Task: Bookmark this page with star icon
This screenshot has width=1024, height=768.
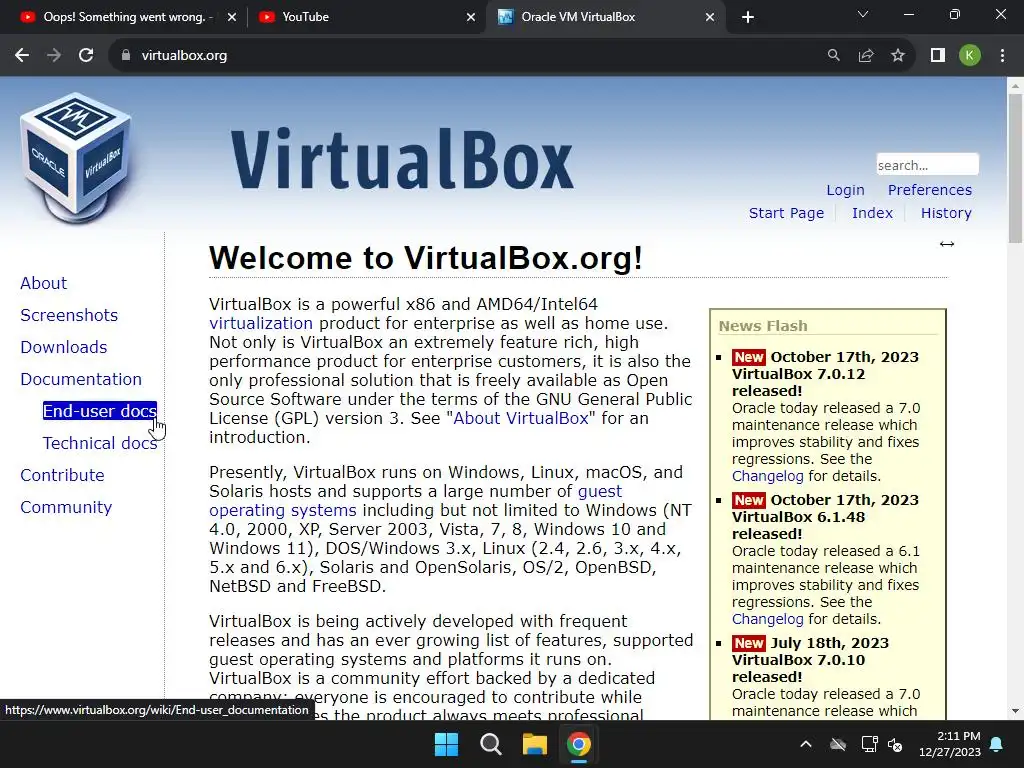Action: tap(898, 56)
